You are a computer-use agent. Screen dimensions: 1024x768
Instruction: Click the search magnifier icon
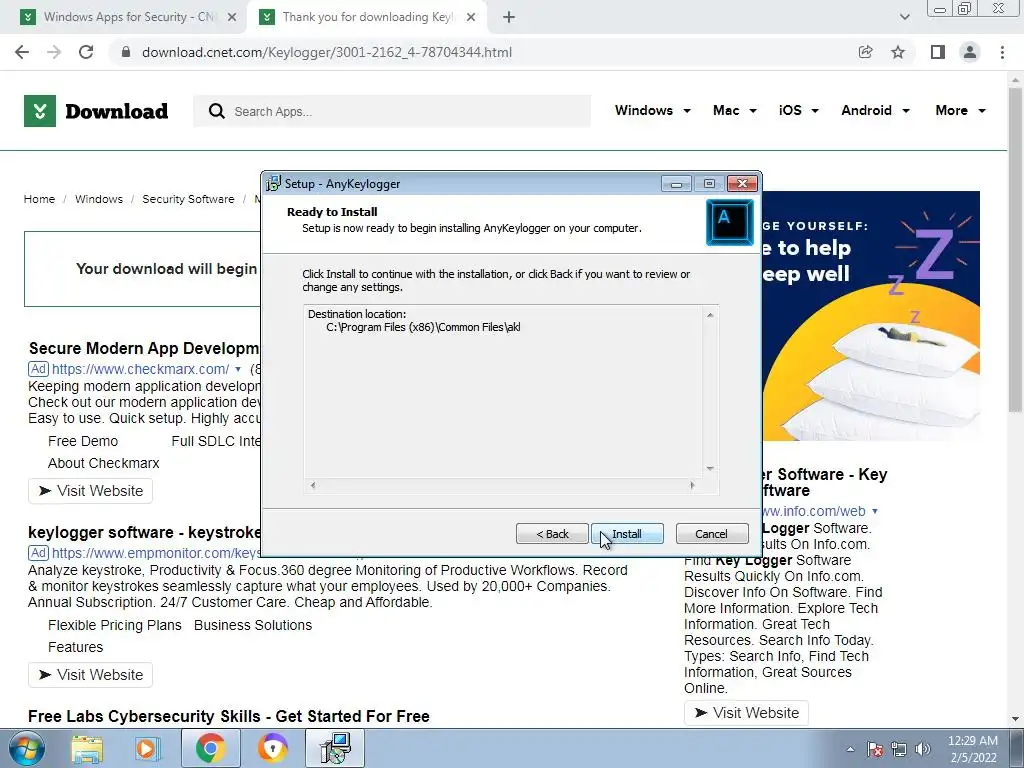pos(217,111)
